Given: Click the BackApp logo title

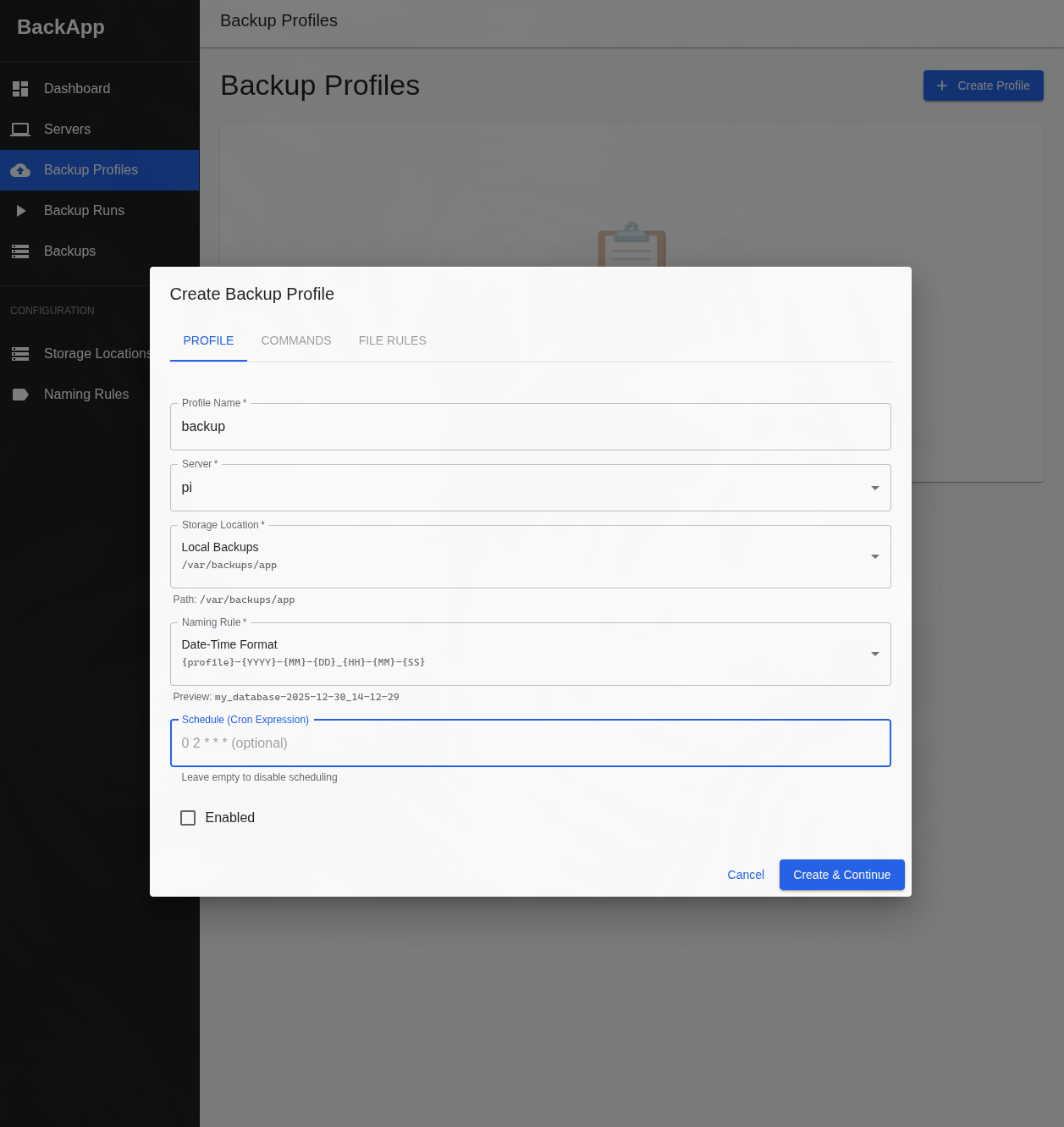Looking at the screenshot, I should (x=61, y=27).
